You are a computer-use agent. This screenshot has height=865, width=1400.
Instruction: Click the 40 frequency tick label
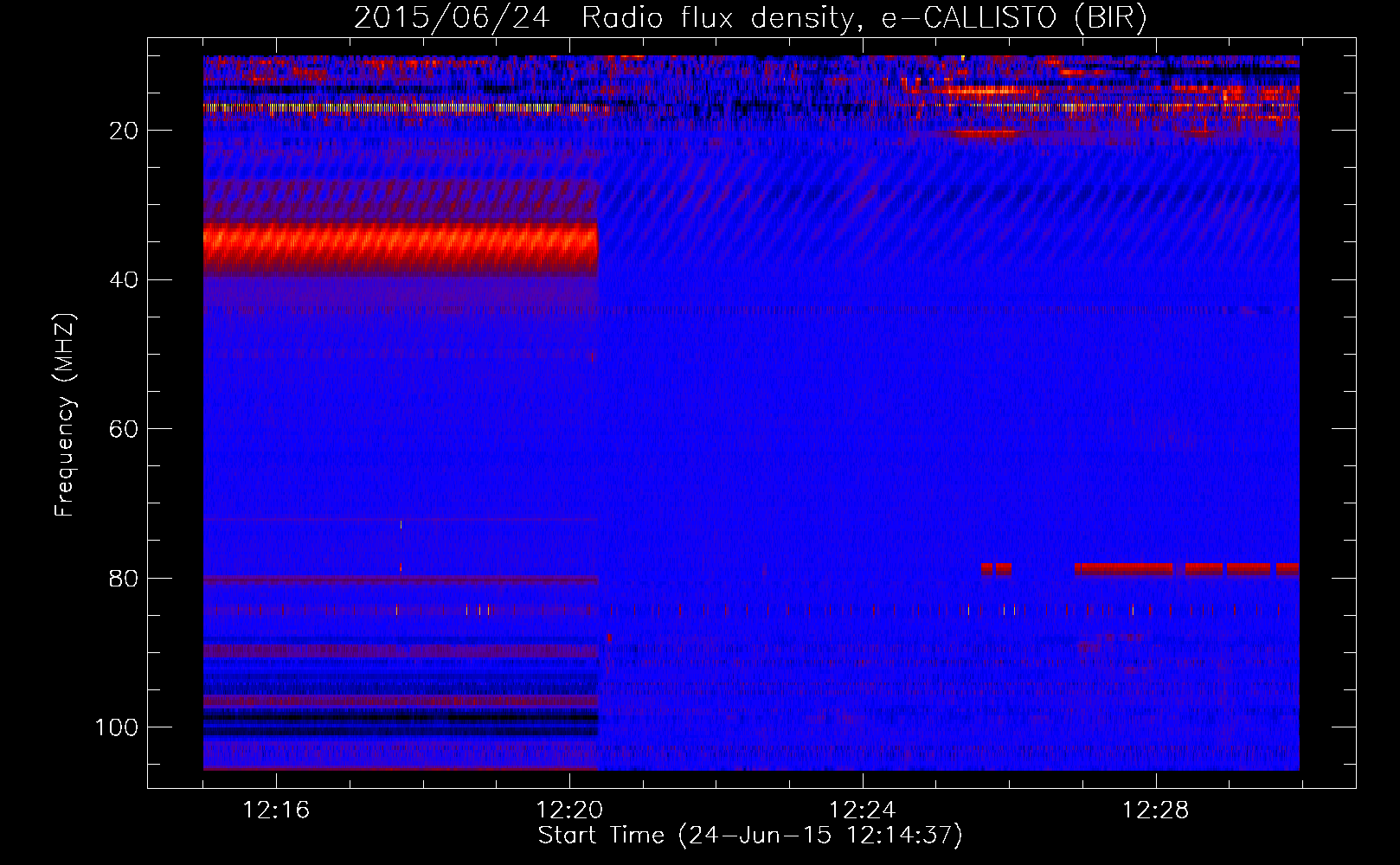coord(125,280)
